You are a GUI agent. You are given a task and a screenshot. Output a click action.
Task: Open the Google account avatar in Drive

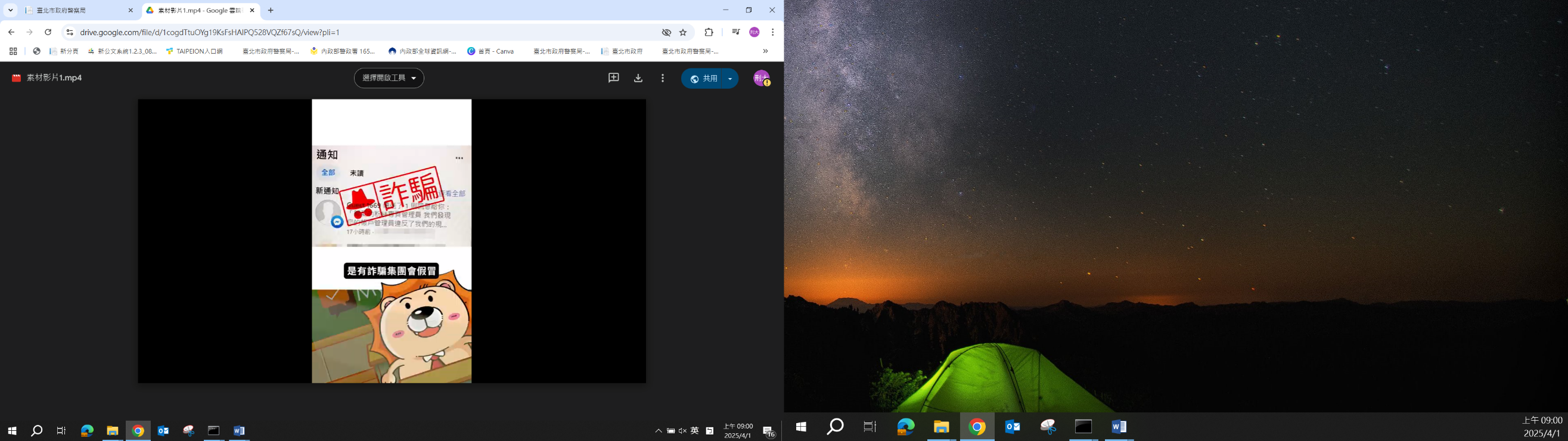point(762,78)
